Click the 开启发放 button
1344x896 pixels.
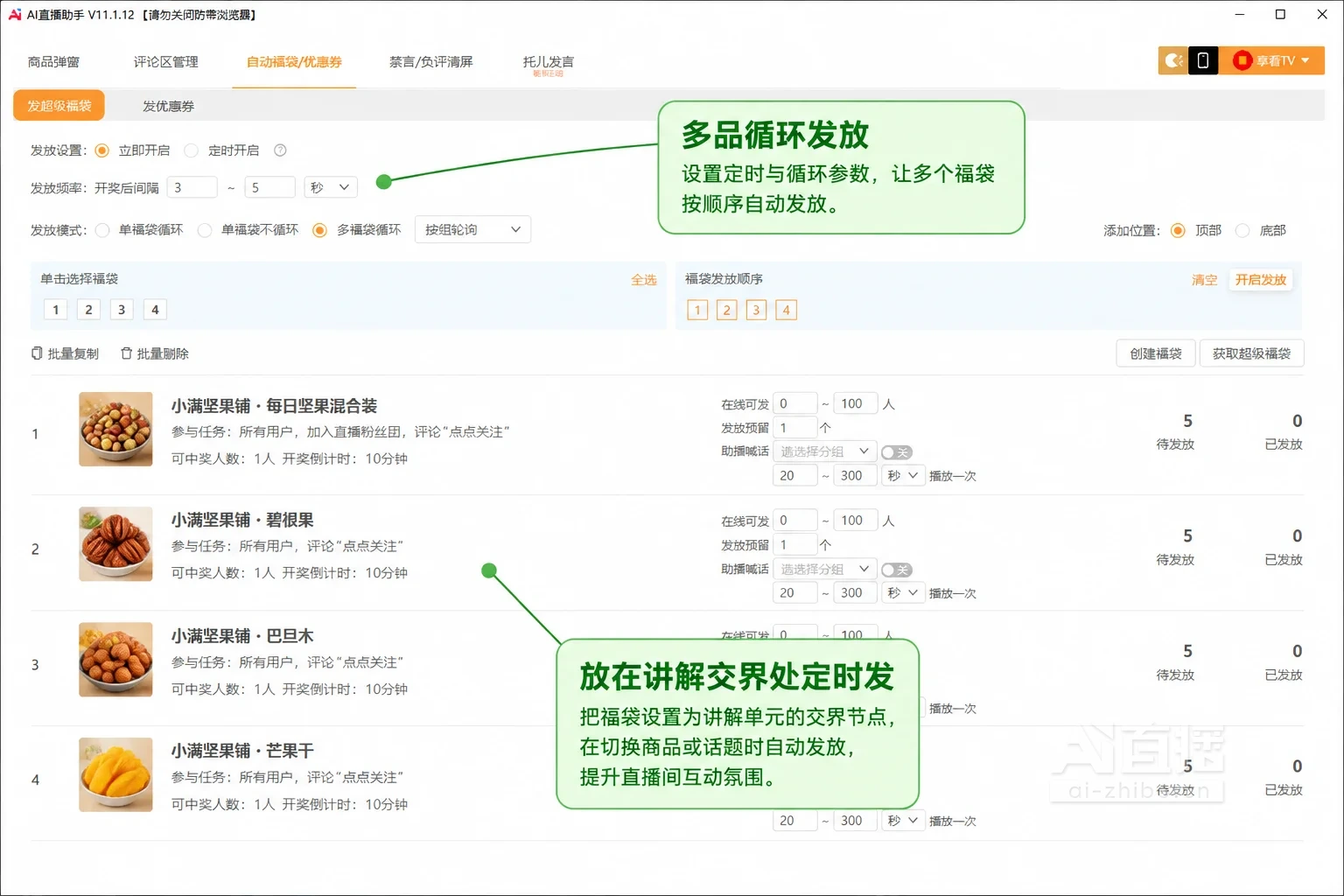point(1261,280)
